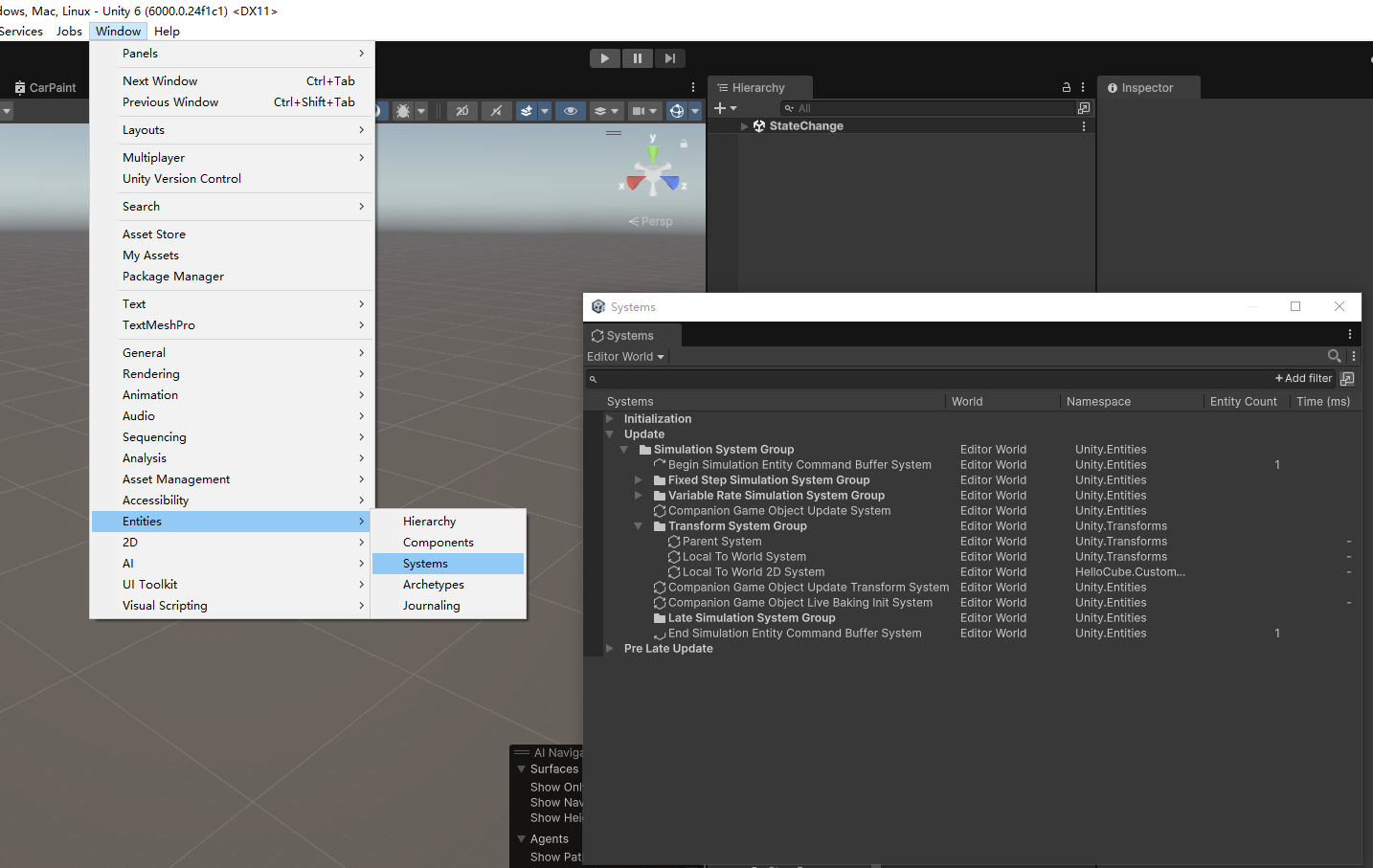Viewport: 1373px width, 868px height.
Task: Pause the editor playback
Action: pos(638,58)
